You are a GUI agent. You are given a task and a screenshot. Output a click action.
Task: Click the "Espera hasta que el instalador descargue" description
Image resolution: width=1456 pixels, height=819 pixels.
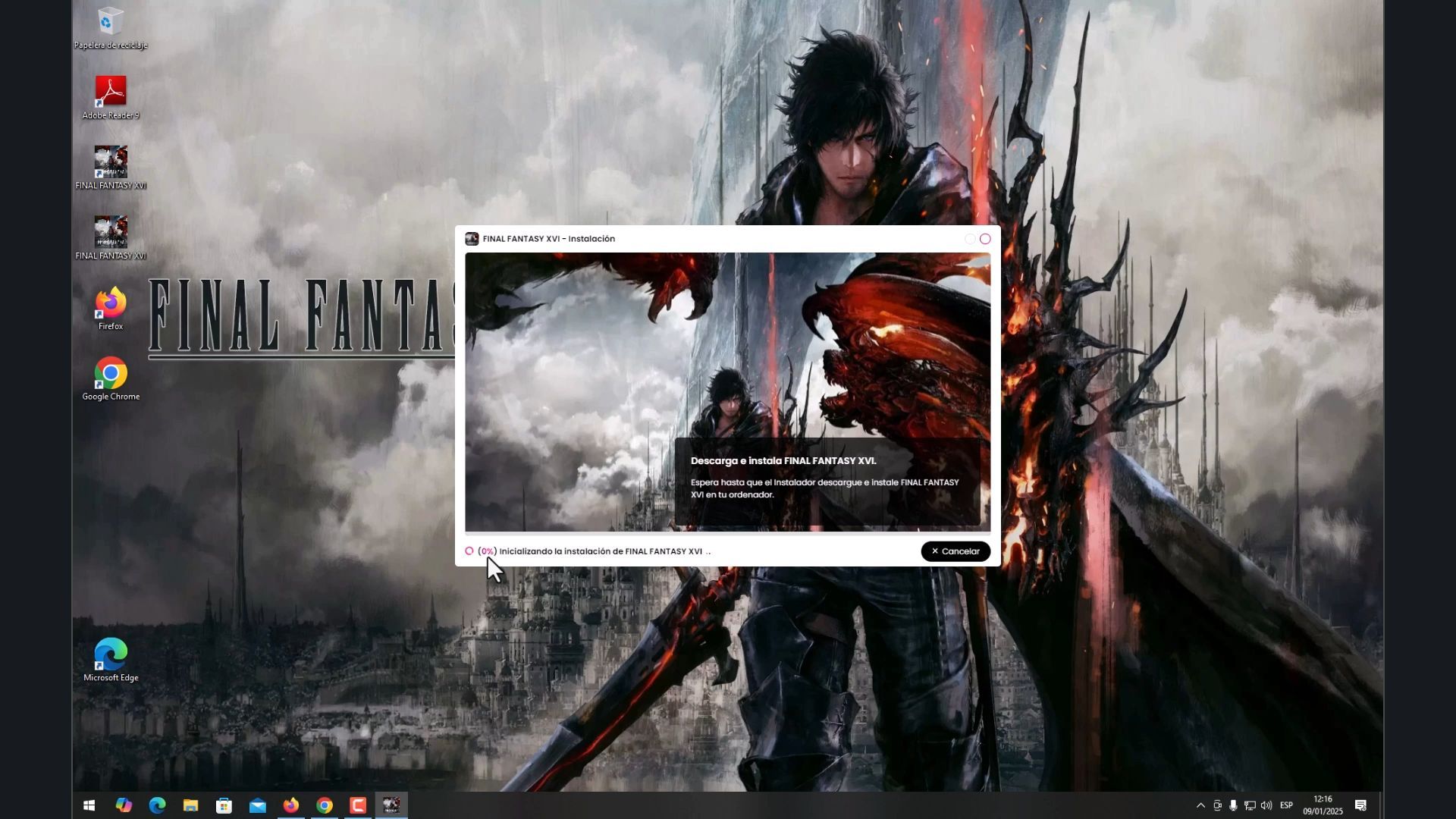[825, 488]
